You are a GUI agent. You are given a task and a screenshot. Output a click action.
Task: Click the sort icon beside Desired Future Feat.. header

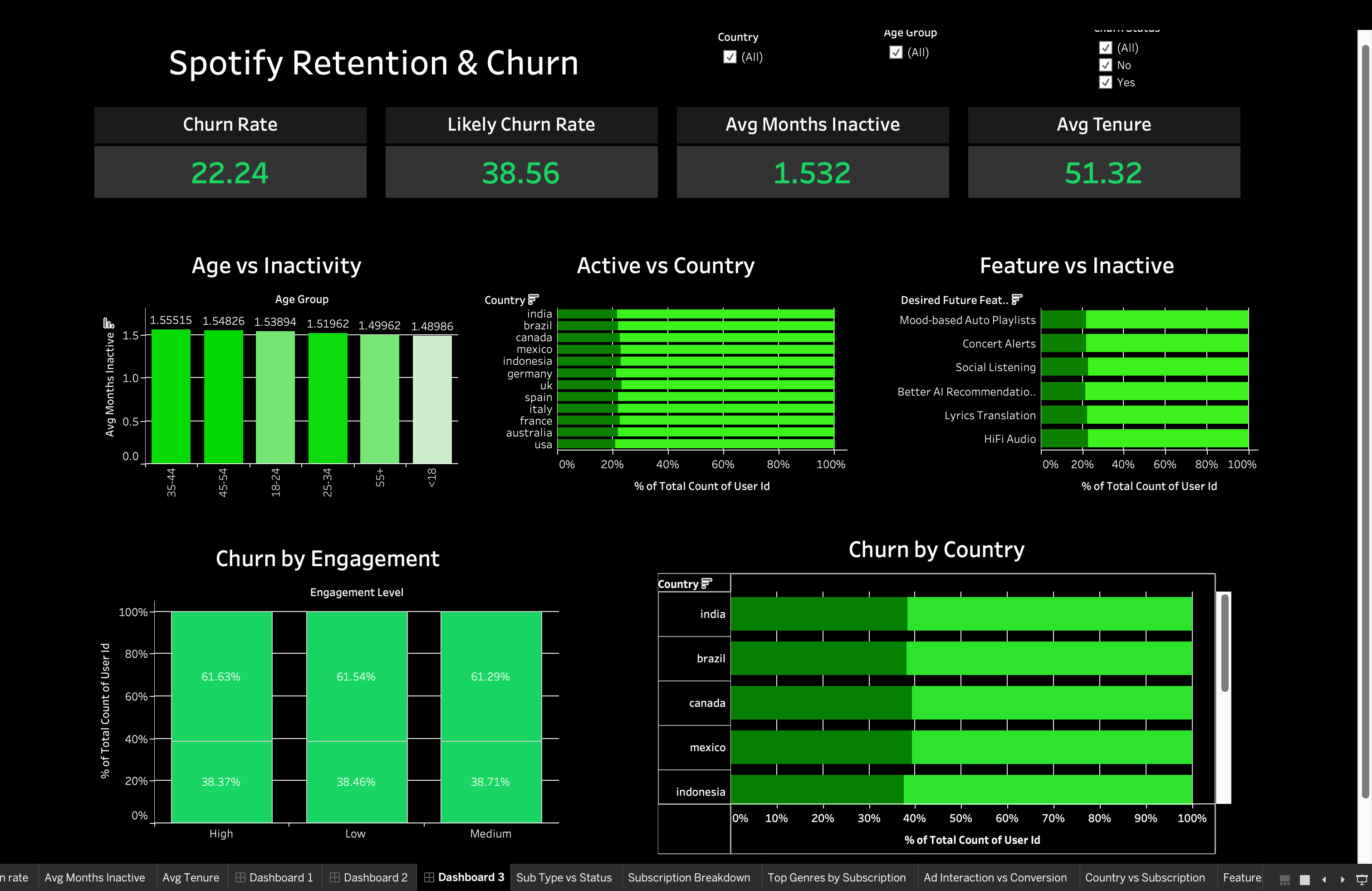[x=1017, y=299]
